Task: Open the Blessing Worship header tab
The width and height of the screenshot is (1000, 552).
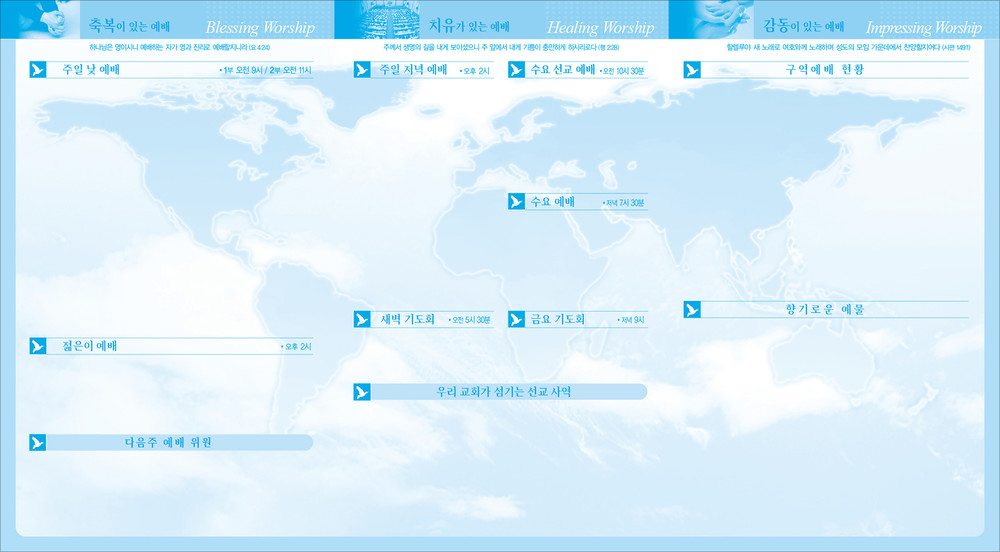Action: click(259, 28)
